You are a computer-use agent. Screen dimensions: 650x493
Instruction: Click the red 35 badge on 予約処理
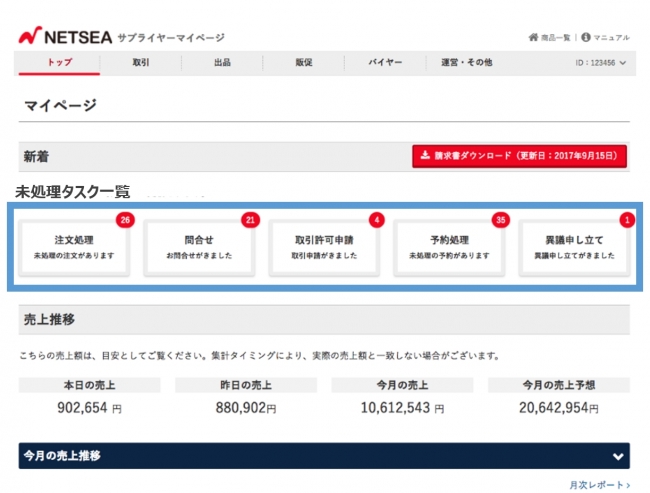tap(500, 220)
